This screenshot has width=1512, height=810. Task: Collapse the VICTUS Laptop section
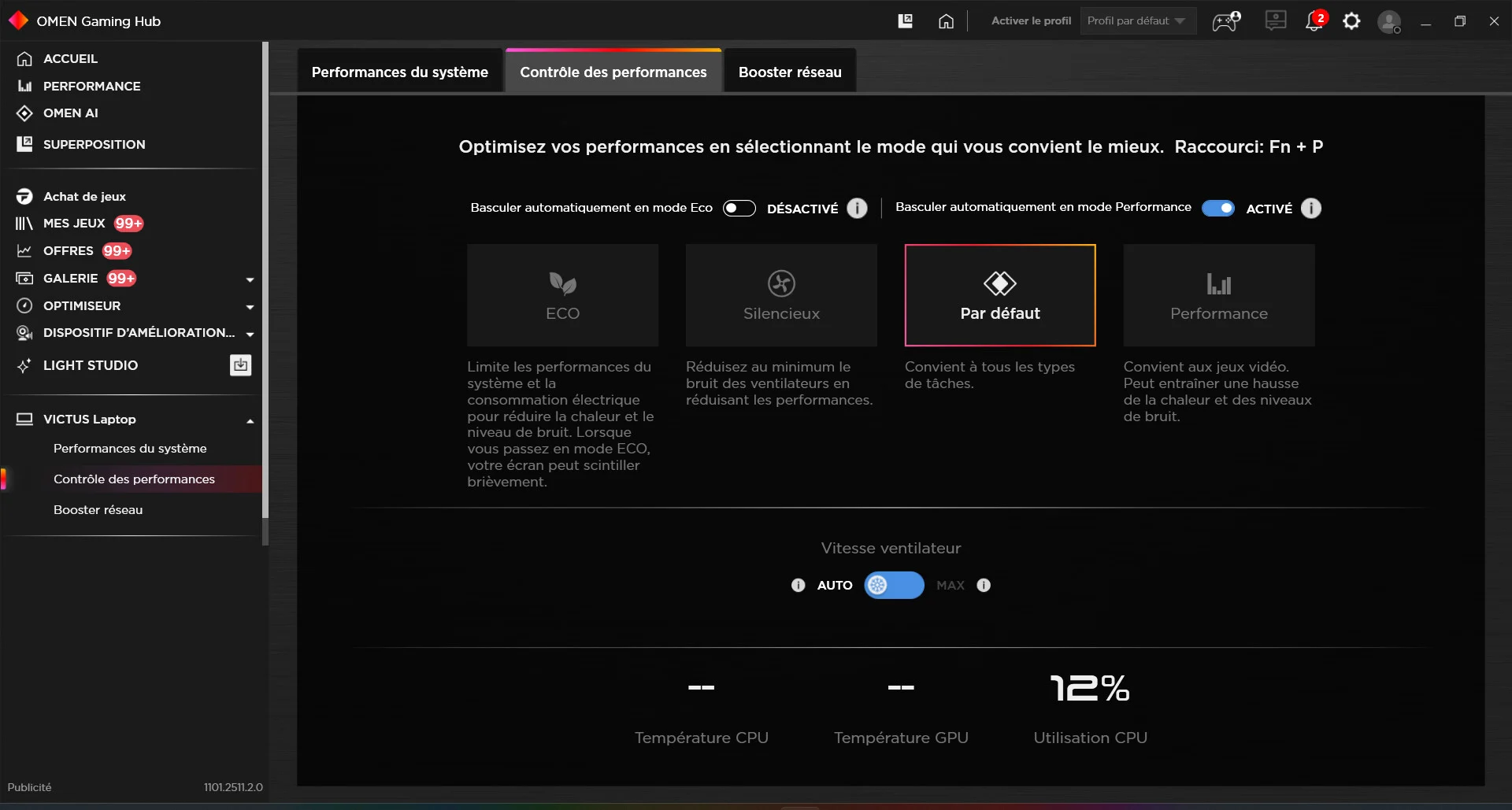point(249,420)
